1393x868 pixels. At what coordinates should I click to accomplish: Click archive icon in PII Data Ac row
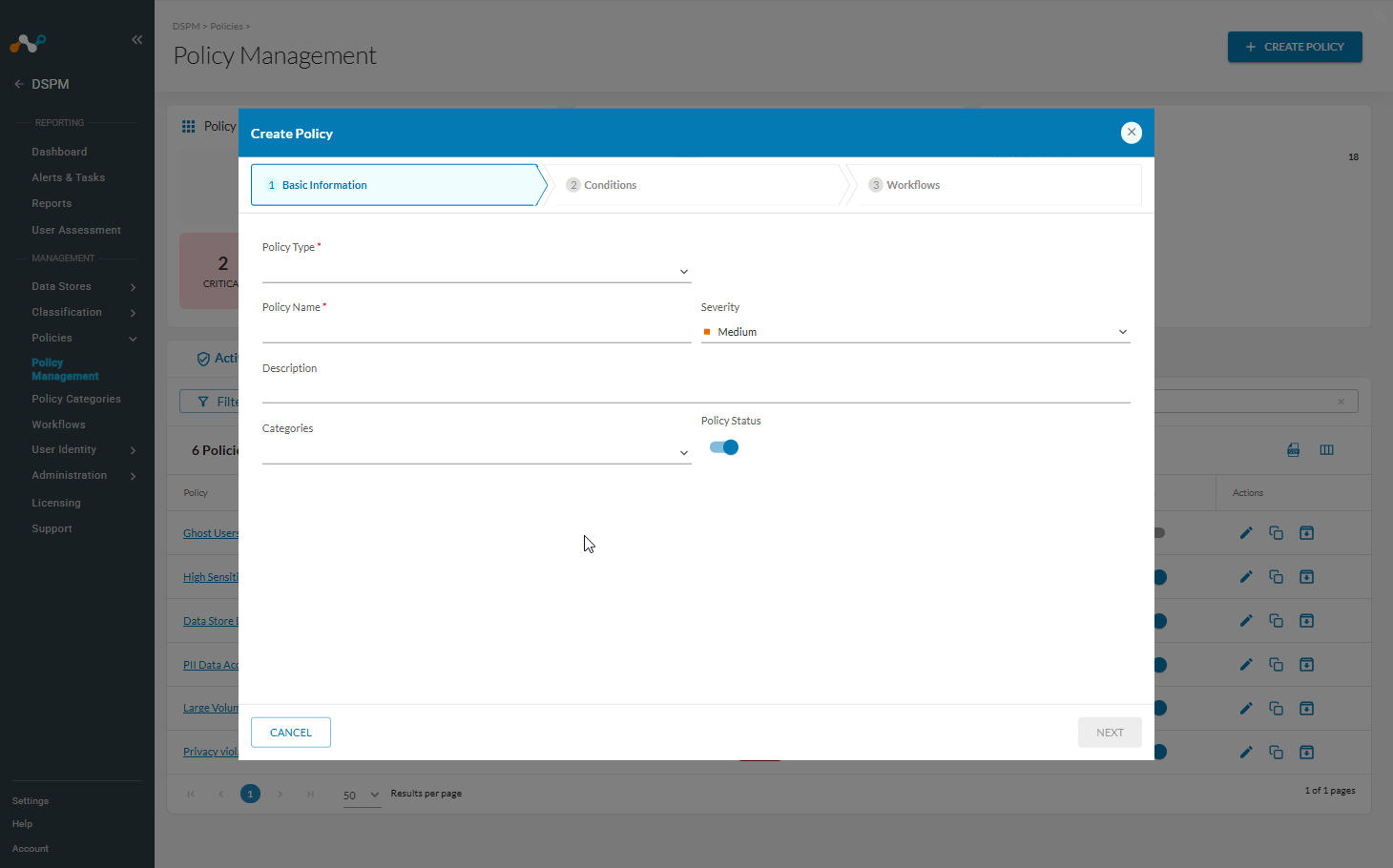[1307, 665]
